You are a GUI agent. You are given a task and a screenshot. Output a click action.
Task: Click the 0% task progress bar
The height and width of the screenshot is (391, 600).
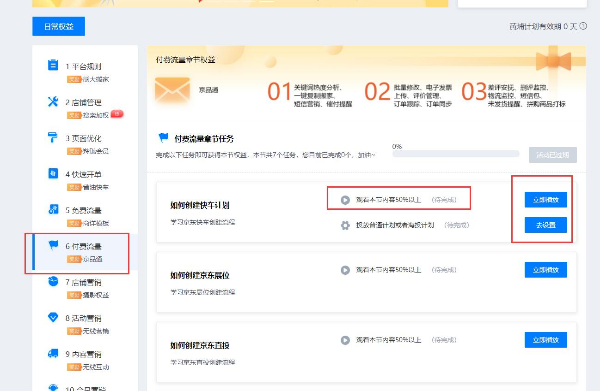tap(456, 154)
